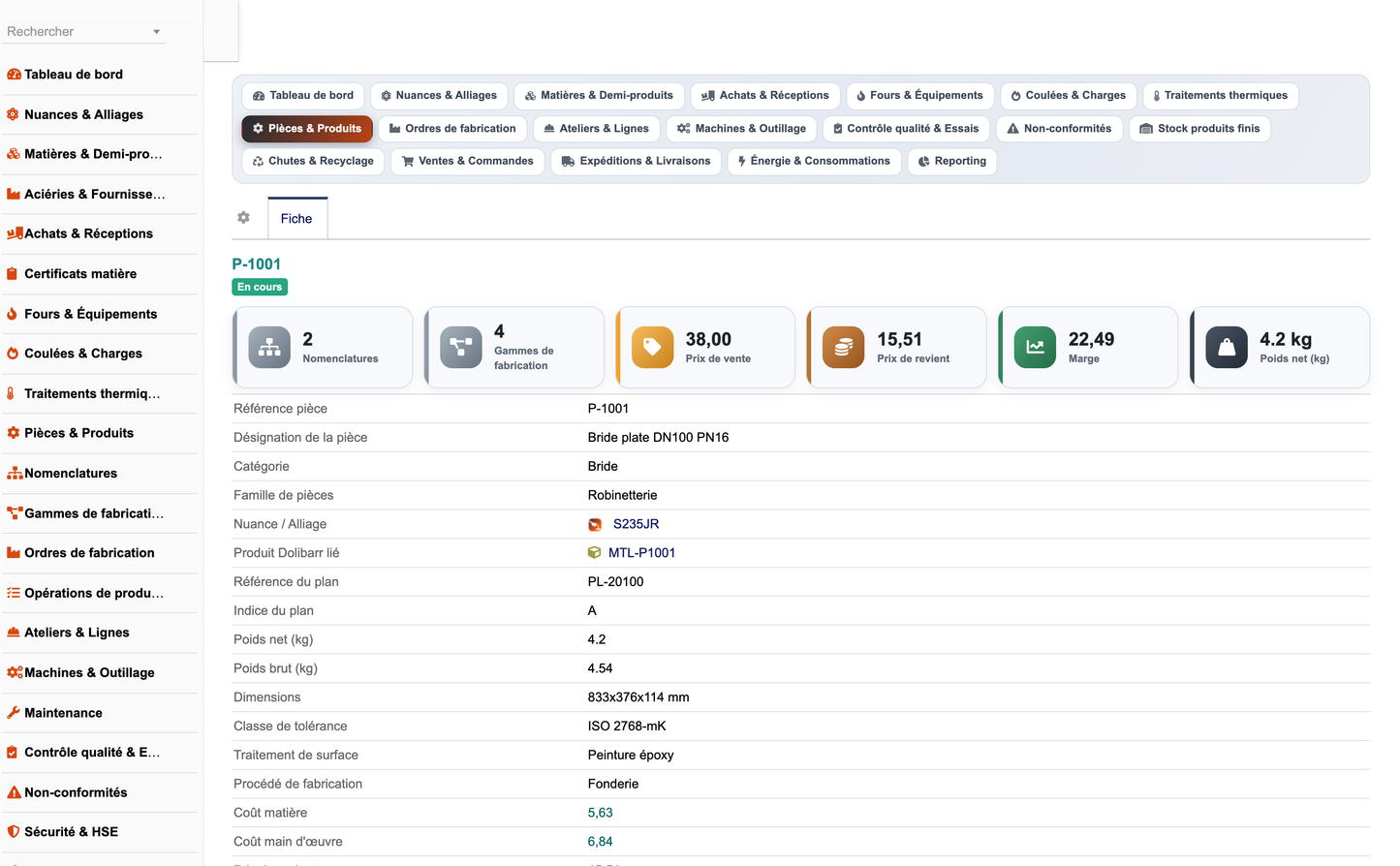Viewport: 1400px width, 866px height.
Task: Click Ateliers & Lignes helmet icon in sidebar
Action: click(14, 633)
